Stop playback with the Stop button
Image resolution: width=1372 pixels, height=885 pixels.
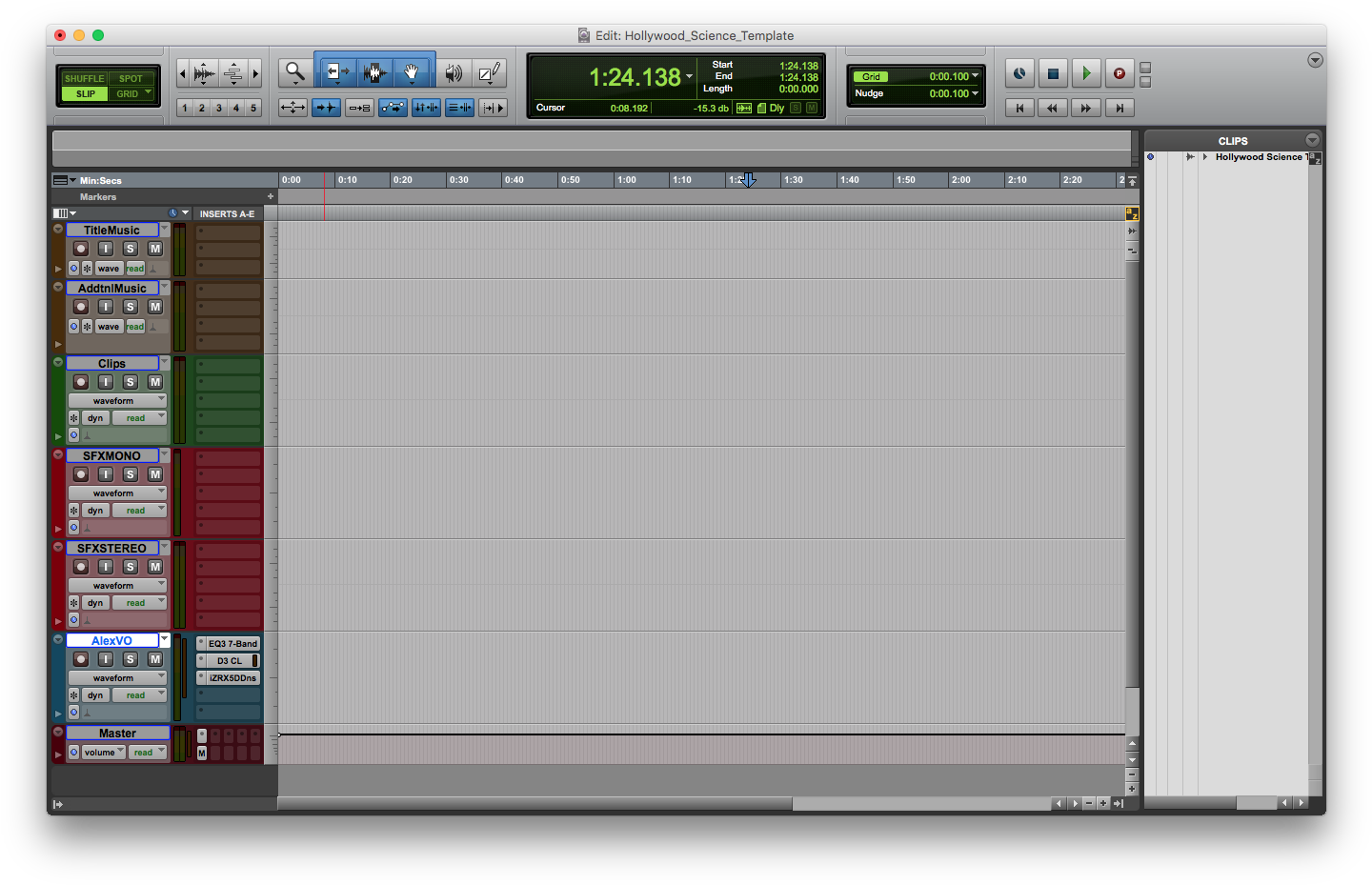tap(1053, 73)
